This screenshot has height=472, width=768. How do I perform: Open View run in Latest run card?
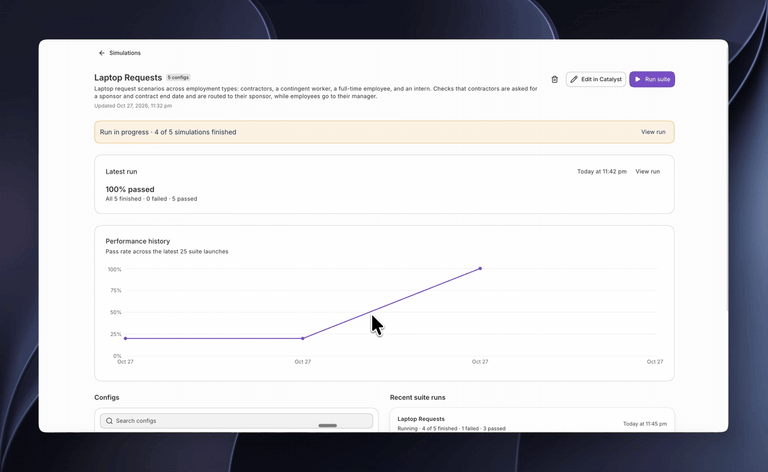pos(648,171)
